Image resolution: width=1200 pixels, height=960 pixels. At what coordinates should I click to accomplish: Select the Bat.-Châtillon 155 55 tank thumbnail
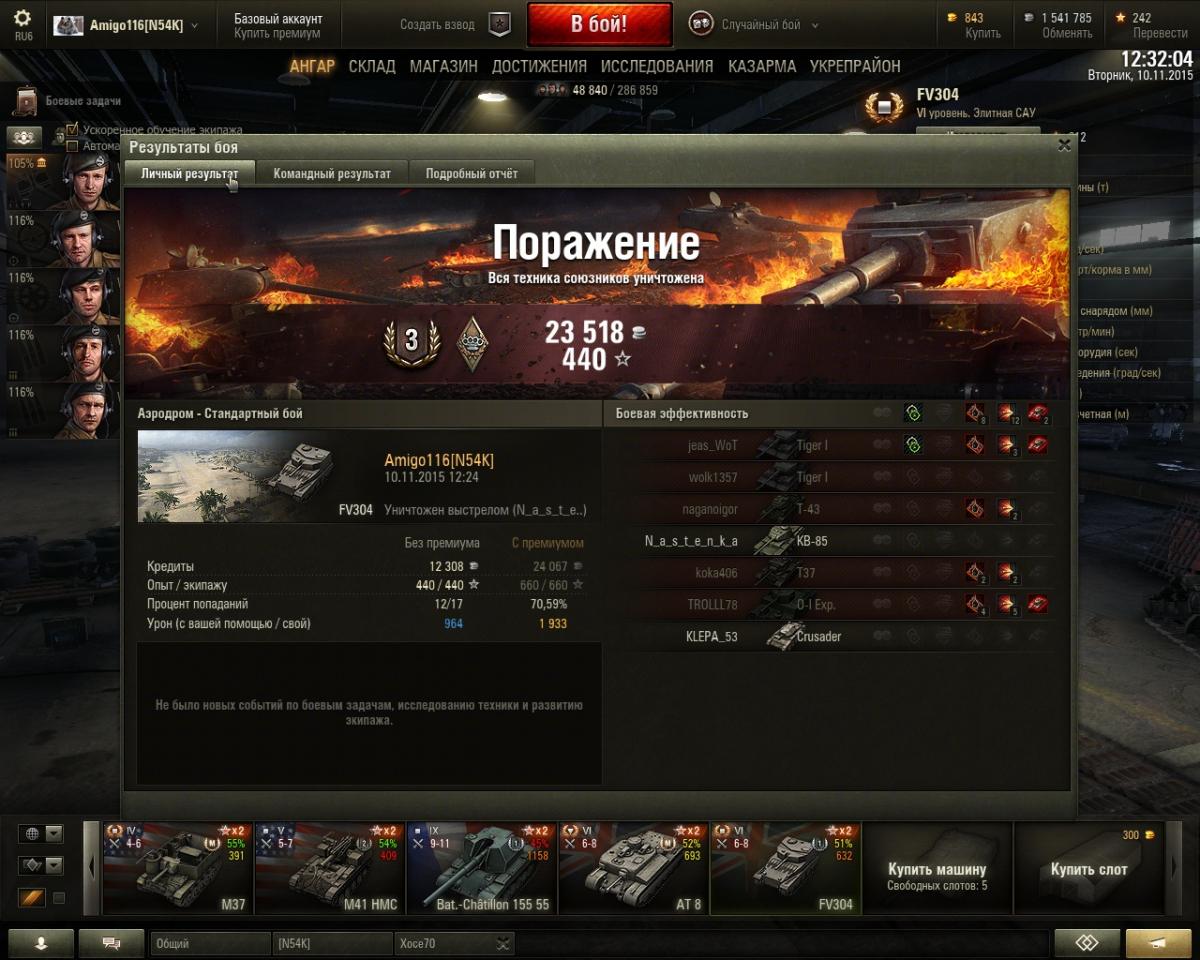tap(481, 868)
